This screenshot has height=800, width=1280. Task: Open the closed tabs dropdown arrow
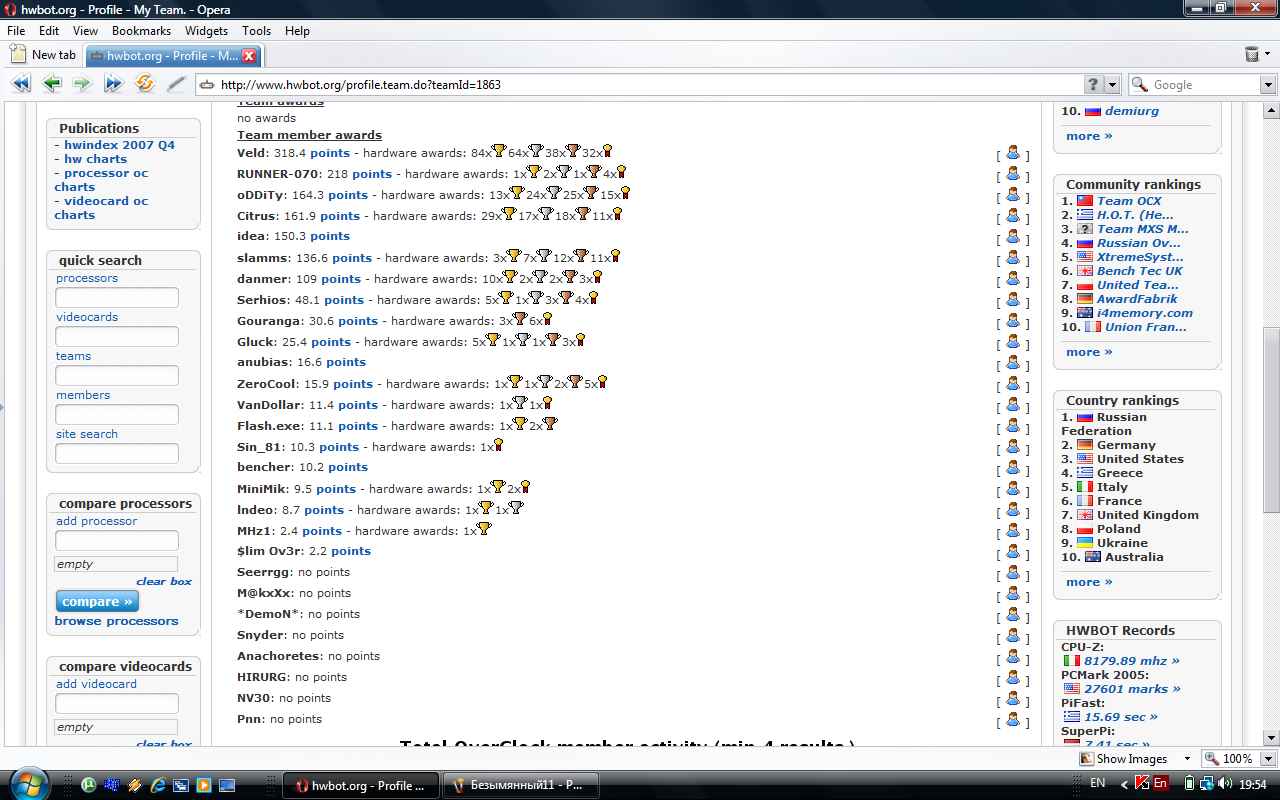[1267, 55]
